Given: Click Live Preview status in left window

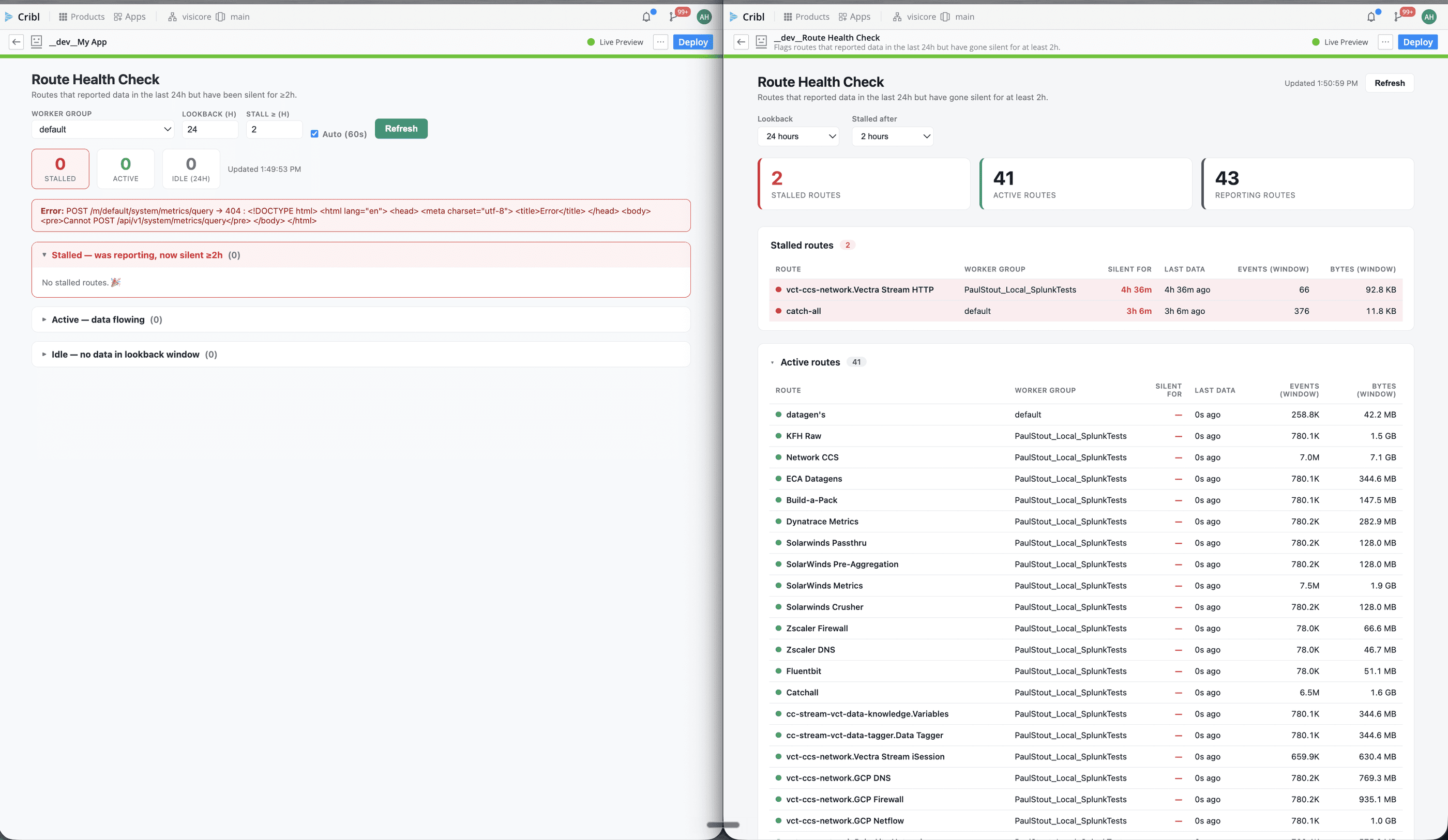Looking at the screenshot, I should pyautogui.click(x=615, y=42).
